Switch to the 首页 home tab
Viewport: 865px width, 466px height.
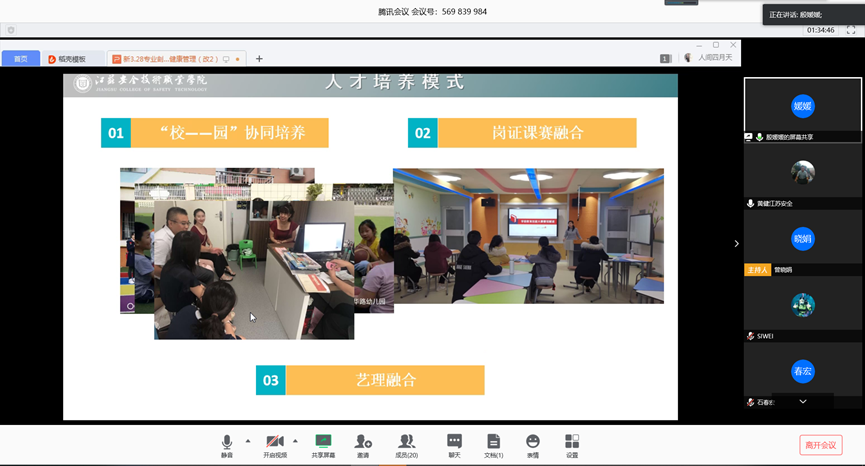pos(21,59)
